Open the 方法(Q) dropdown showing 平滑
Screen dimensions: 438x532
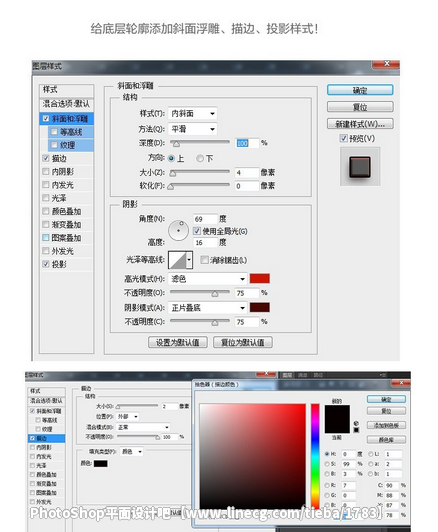tap(192, 129)
